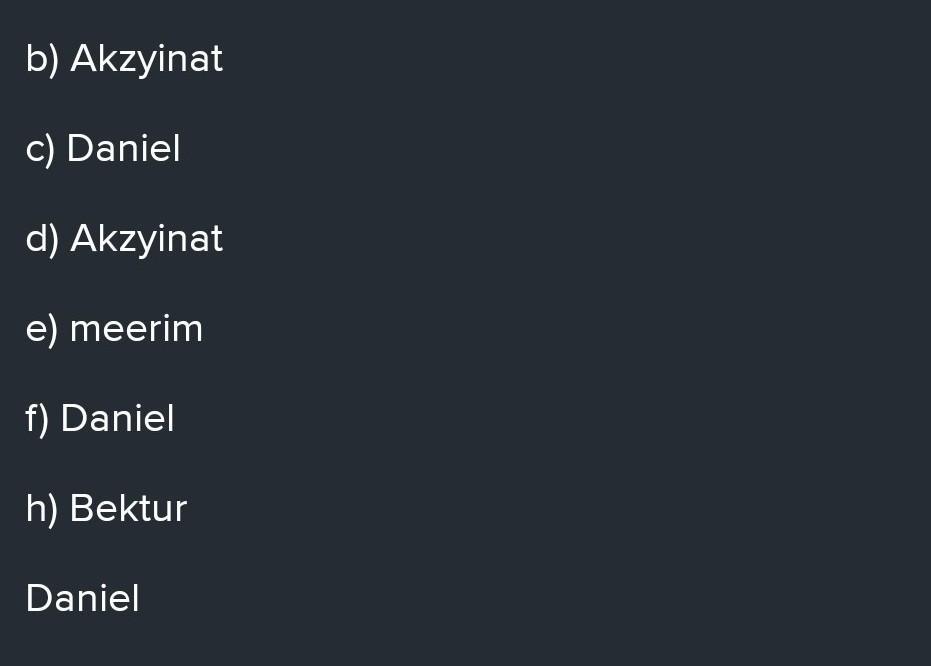Click the "c)" letter marker
This screenshot has height=666, width=931.
(x=41, y=149)
